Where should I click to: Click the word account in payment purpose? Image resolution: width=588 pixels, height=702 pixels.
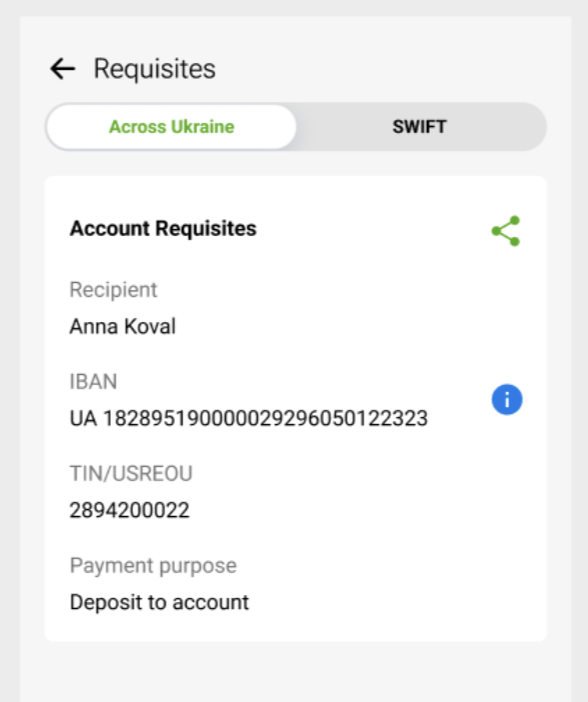[210, 603]
